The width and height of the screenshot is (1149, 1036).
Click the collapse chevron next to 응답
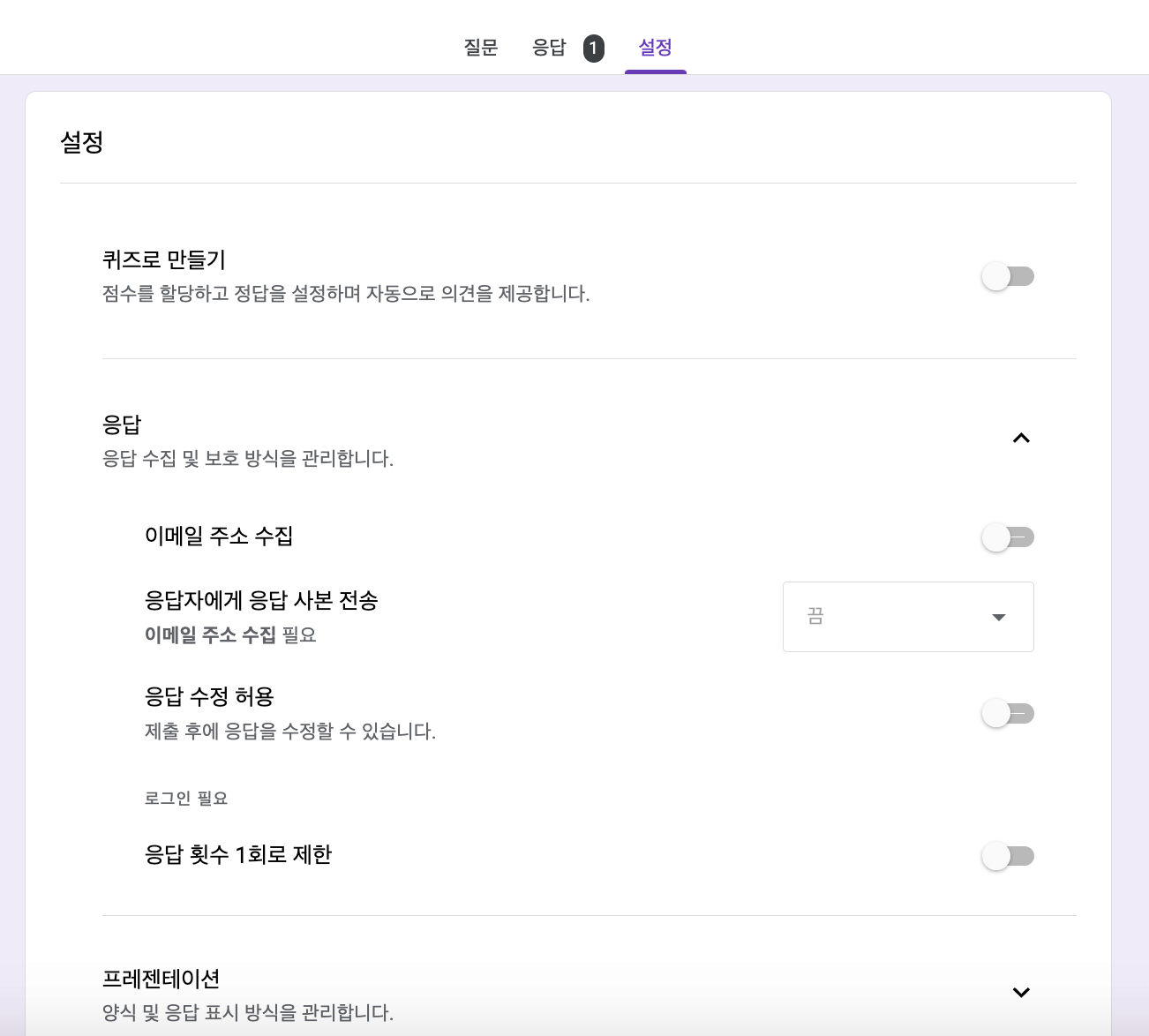pos(1021,438)
